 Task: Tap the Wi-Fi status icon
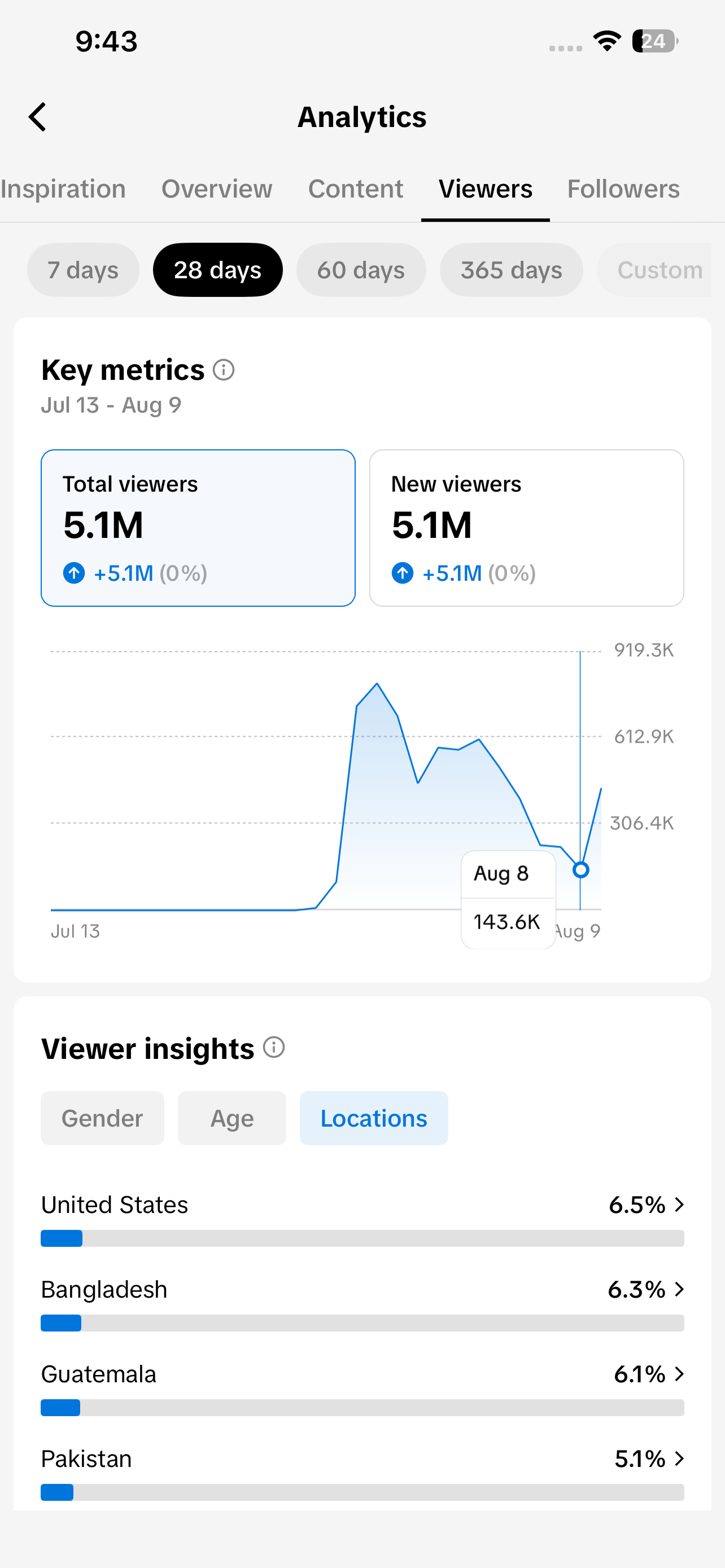coord(607,41)
